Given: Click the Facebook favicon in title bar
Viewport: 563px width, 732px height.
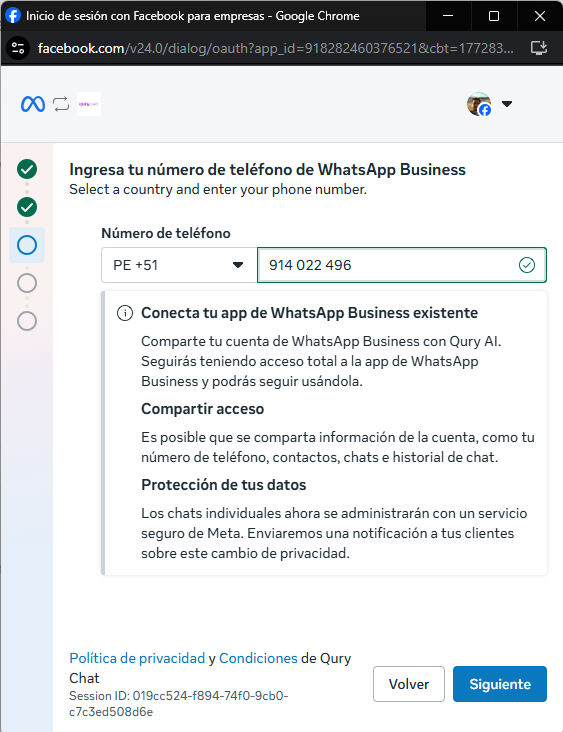Looking at the screenshot, I should tap(13, 15).
